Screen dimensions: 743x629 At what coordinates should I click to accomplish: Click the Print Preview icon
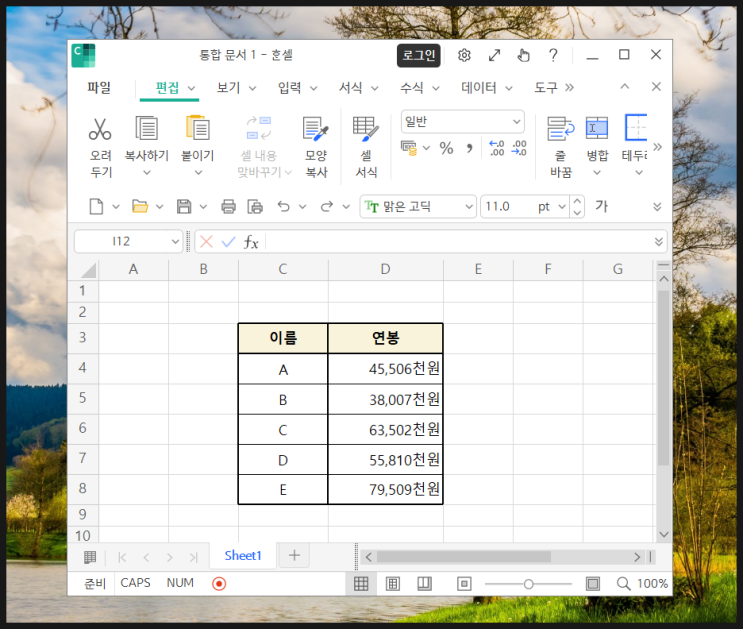pyautogui.click(x=255, y=207)
